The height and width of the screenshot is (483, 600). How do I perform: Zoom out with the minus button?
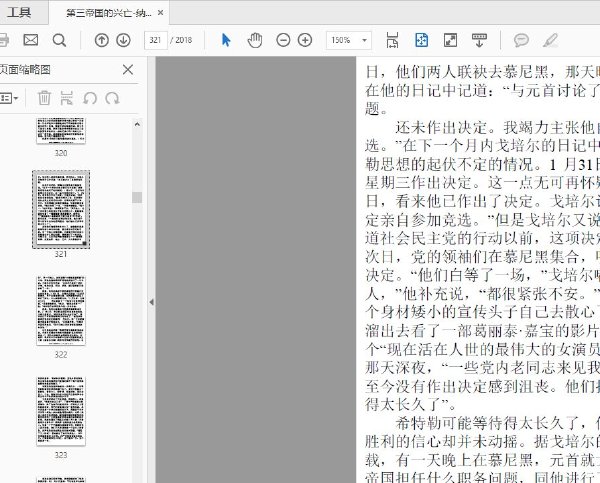pyautogui.click(x=283, y=40)
